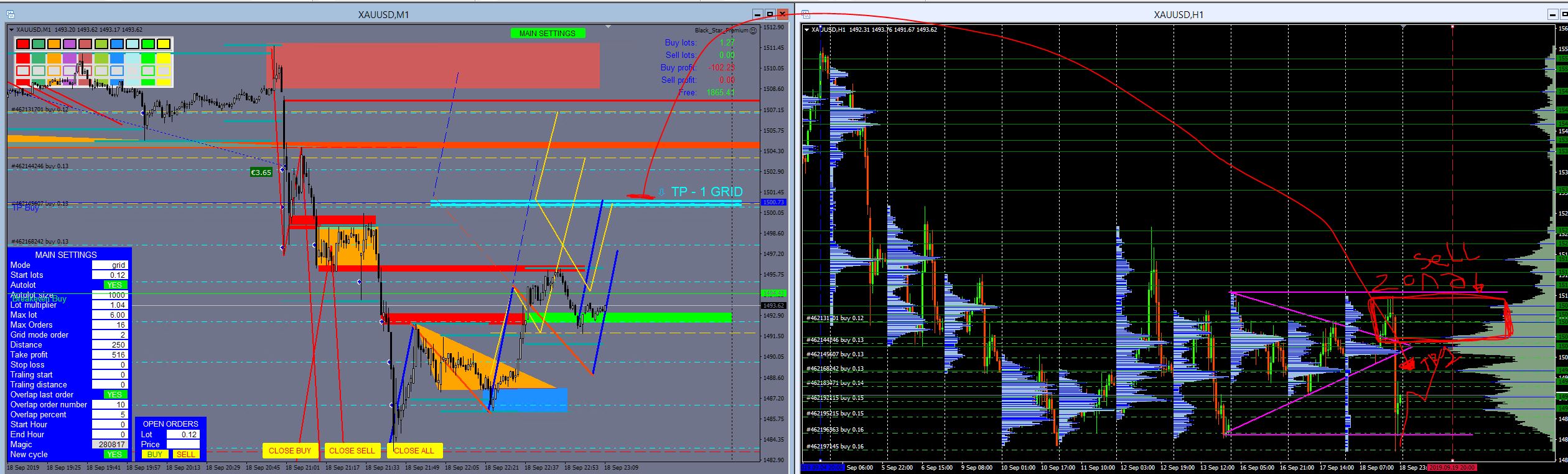Click the Buy profit value -102.23
Viewport: 1568px width, 474px height.
pyautogui.click(x=721, y=67)
